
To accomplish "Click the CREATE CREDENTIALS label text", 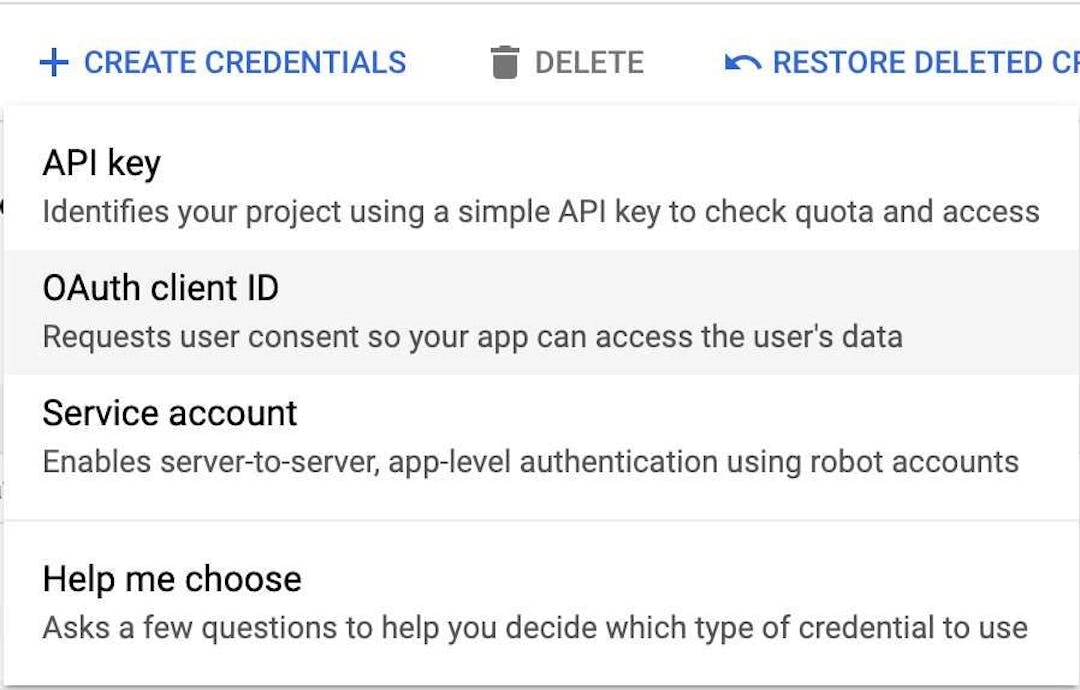I will click(x=245, y=62).
